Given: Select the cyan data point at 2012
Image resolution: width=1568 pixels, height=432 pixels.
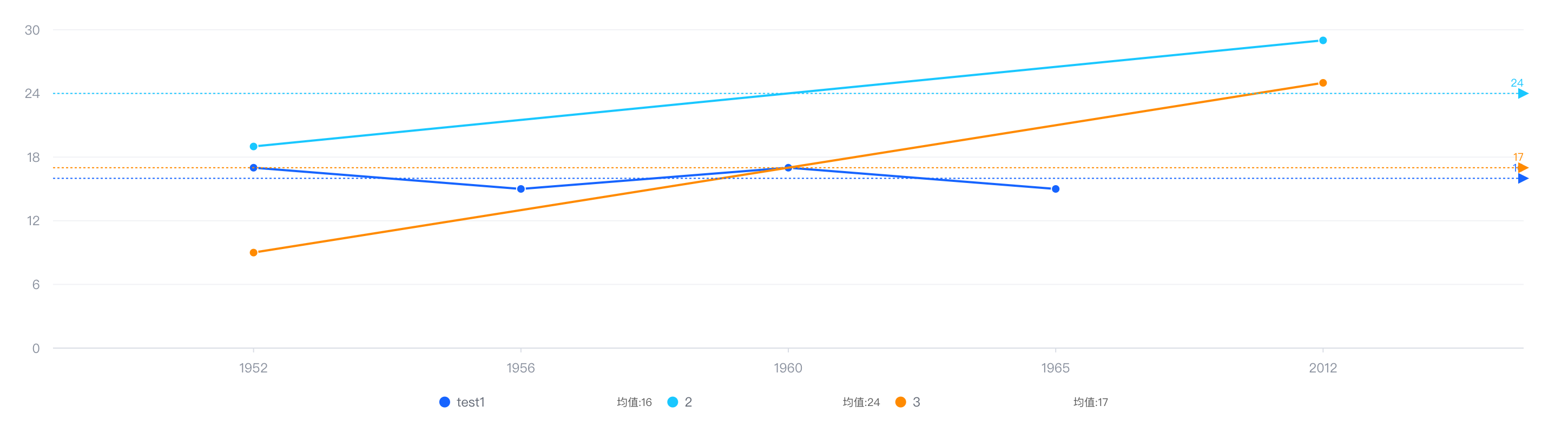Looking at the screenshot, I should [x=1323, y=40].
